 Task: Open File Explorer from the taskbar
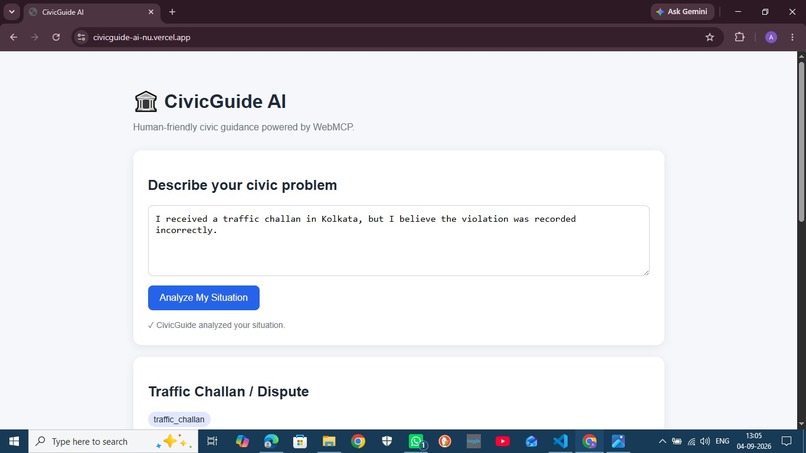329,441
